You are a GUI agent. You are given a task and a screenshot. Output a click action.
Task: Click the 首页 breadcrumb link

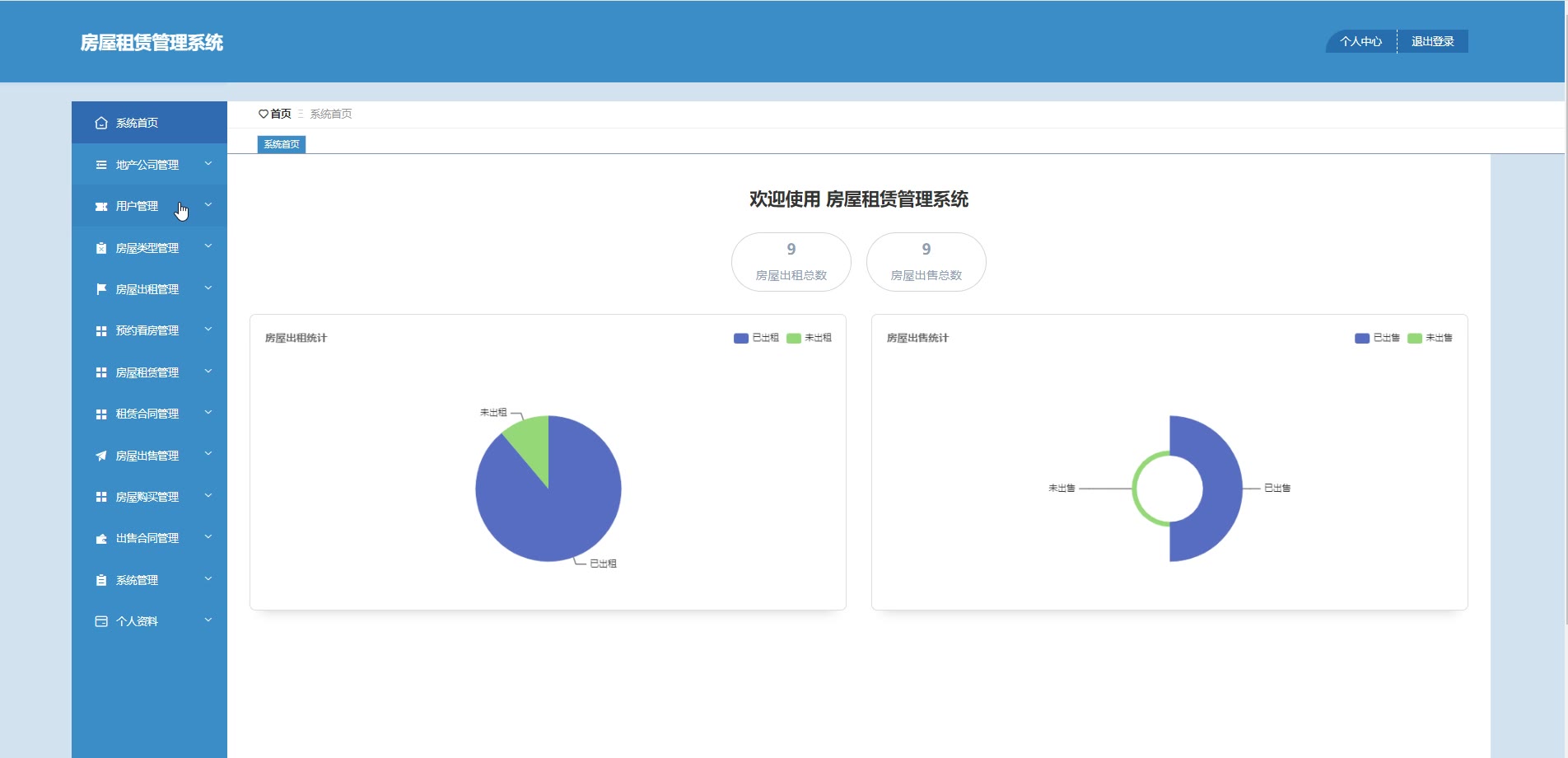tap(281, 114)
